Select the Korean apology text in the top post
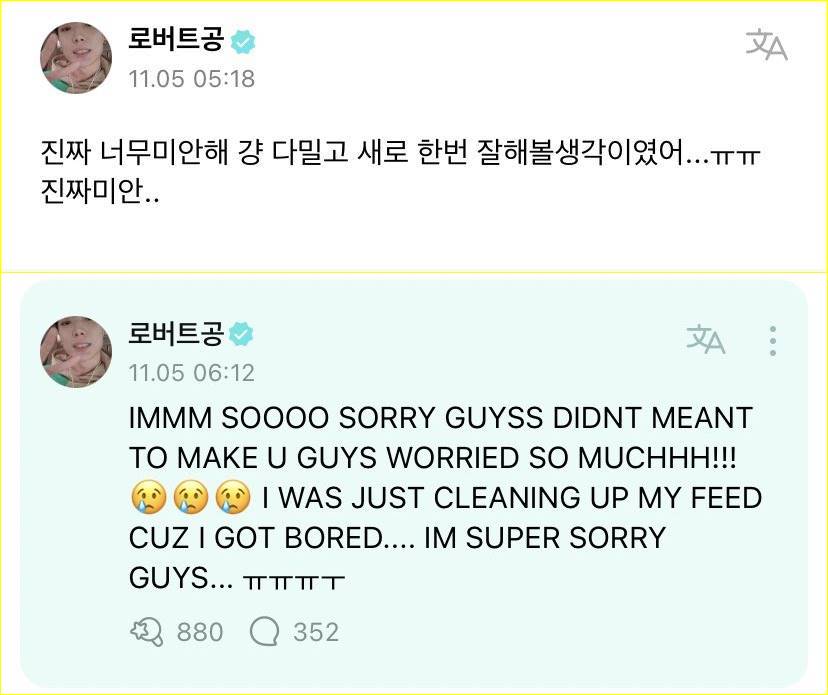Screen dimensions: 828x695 (400, 174)
